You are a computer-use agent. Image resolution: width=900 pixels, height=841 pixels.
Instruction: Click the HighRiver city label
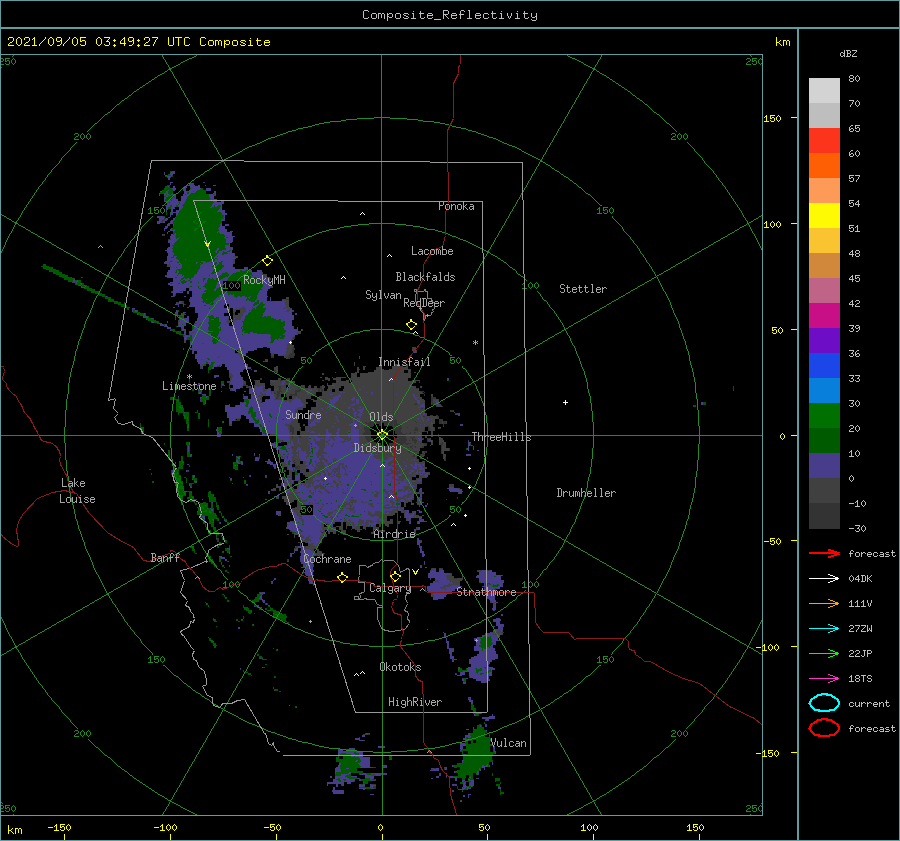[415, 702]
